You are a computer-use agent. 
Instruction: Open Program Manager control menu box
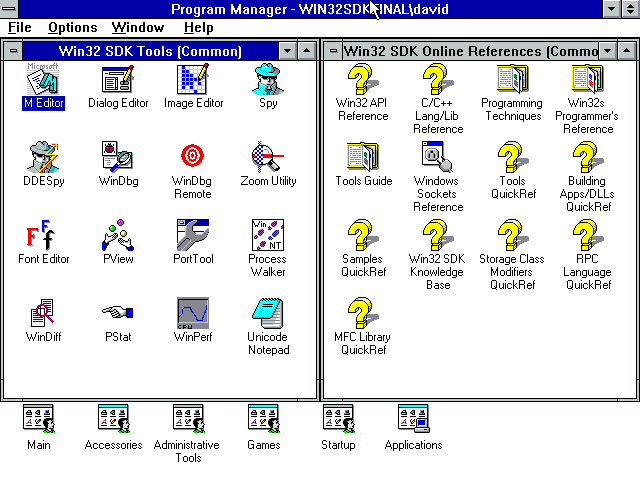pyautogui.click(x=9, y=9)
